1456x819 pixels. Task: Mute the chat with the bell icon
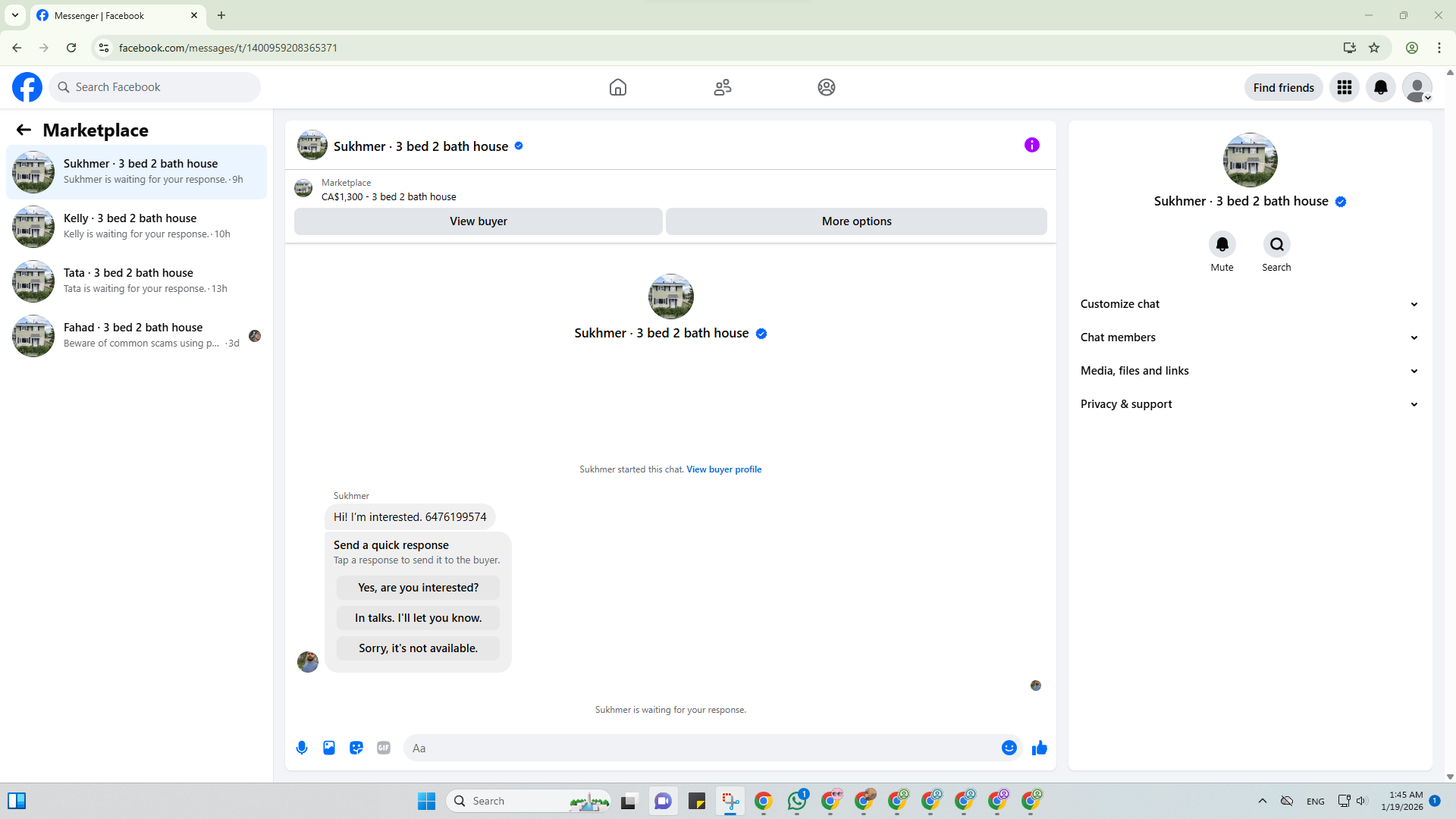[x=1222, y=244]
